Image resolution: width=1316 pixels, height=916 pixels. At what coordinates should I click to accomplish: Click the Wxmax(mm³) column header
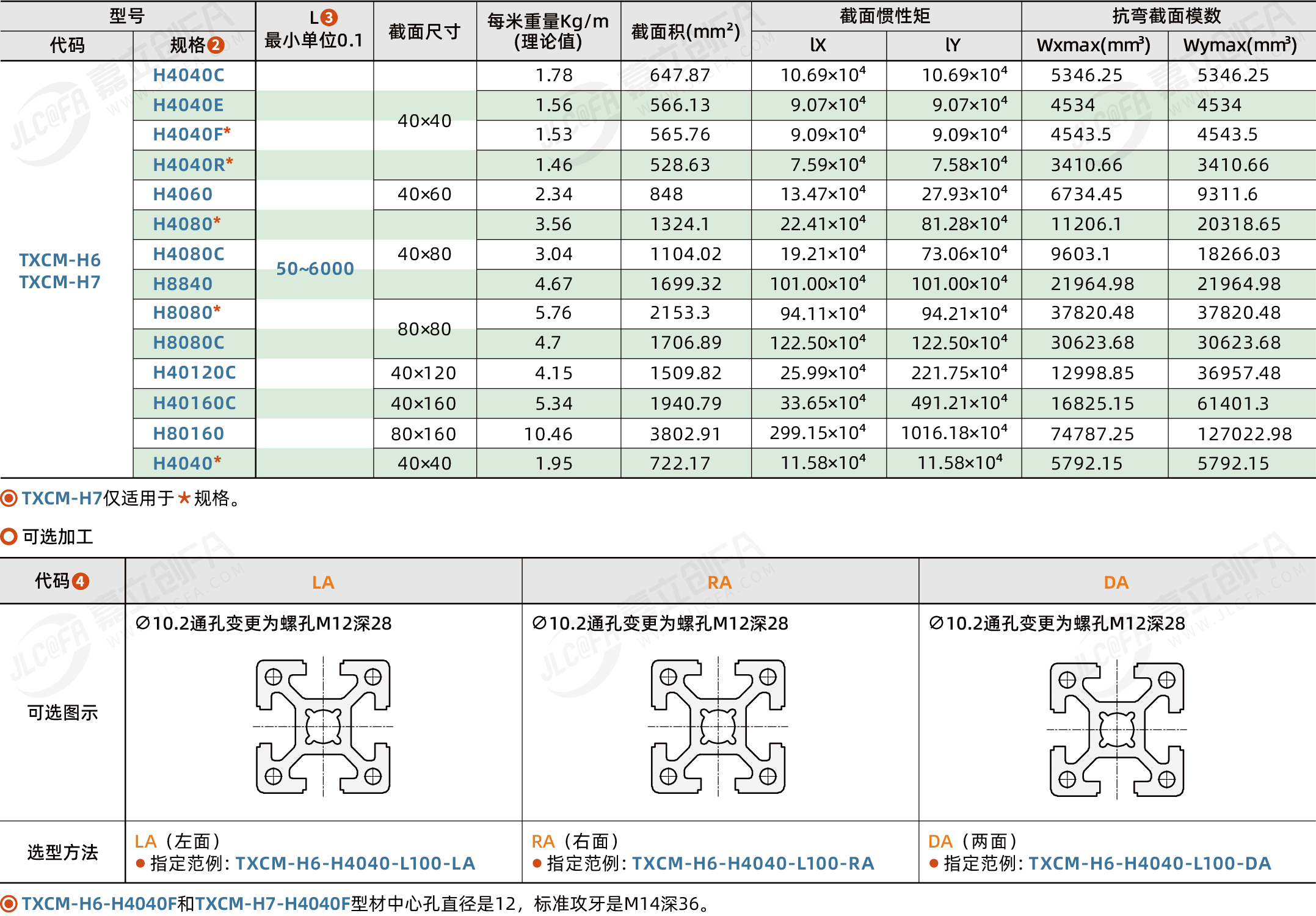(x=1094, y=45)
